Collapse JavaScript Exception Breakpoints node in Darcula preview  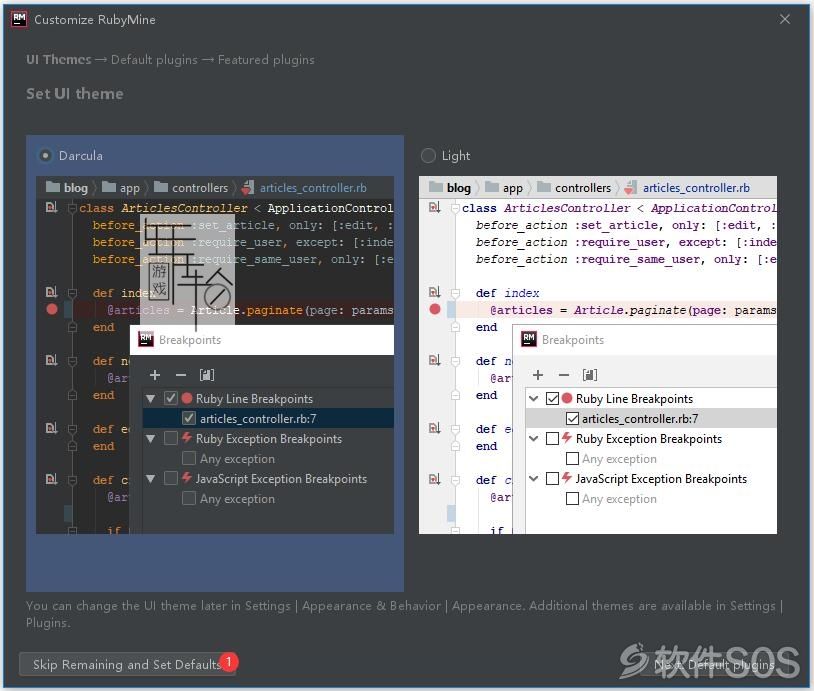pos(151,479)
